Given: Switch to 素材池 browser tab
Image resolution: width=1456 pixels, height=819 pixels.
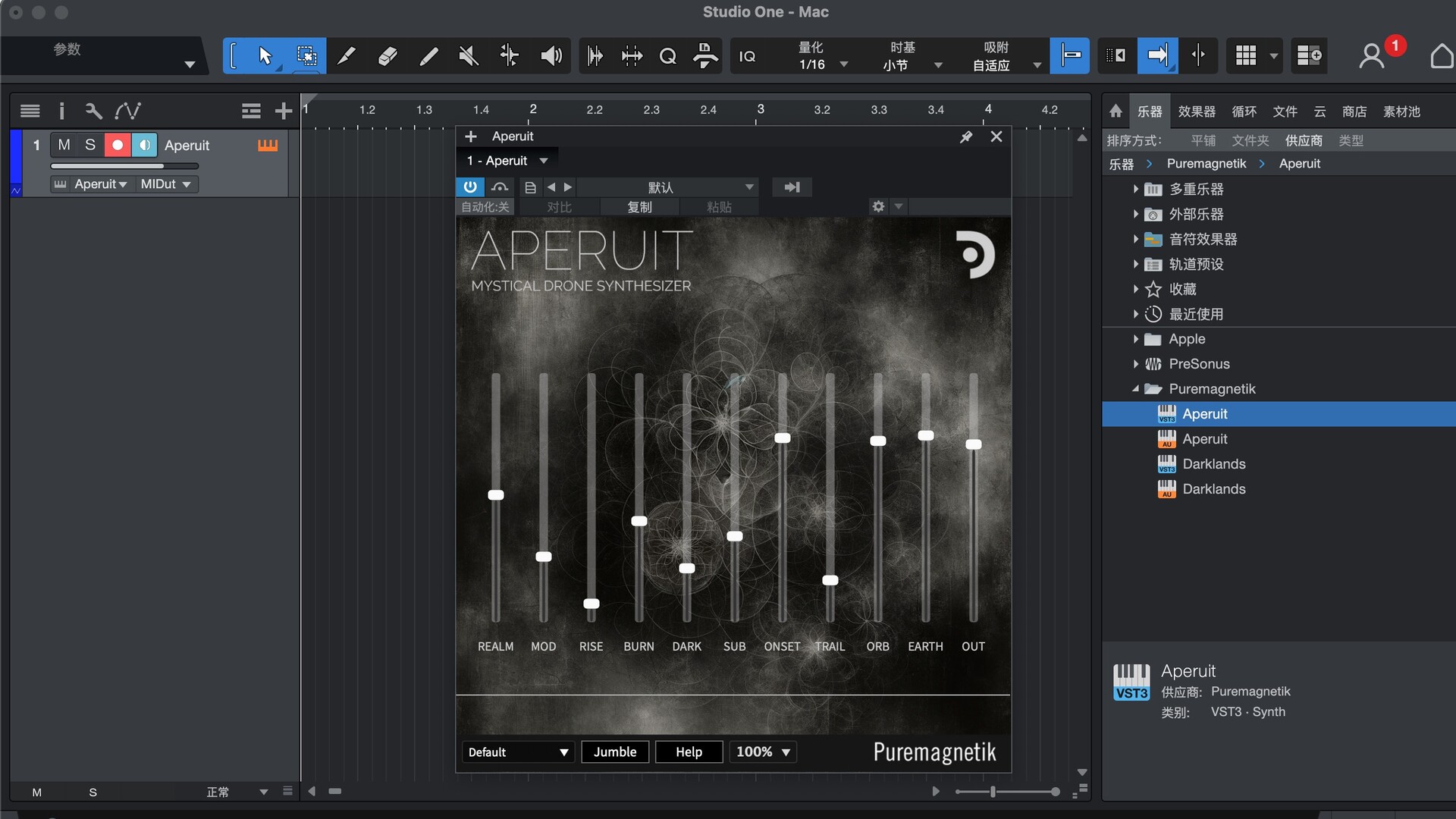Looking at the screenshot, I should point(1401,111).
